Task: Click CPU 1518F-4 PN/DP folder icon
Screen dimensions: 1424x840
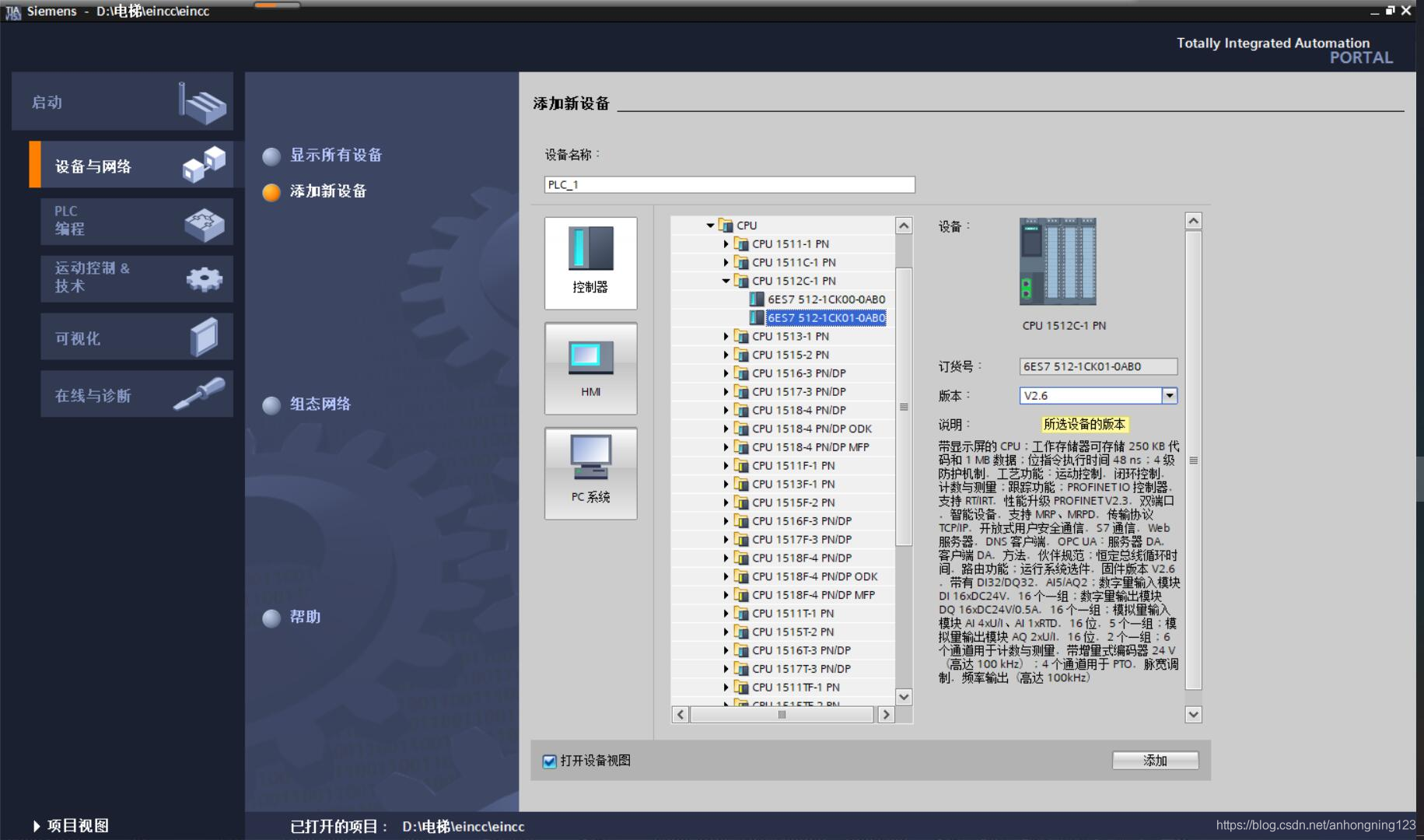Action: tap(741, 558)
